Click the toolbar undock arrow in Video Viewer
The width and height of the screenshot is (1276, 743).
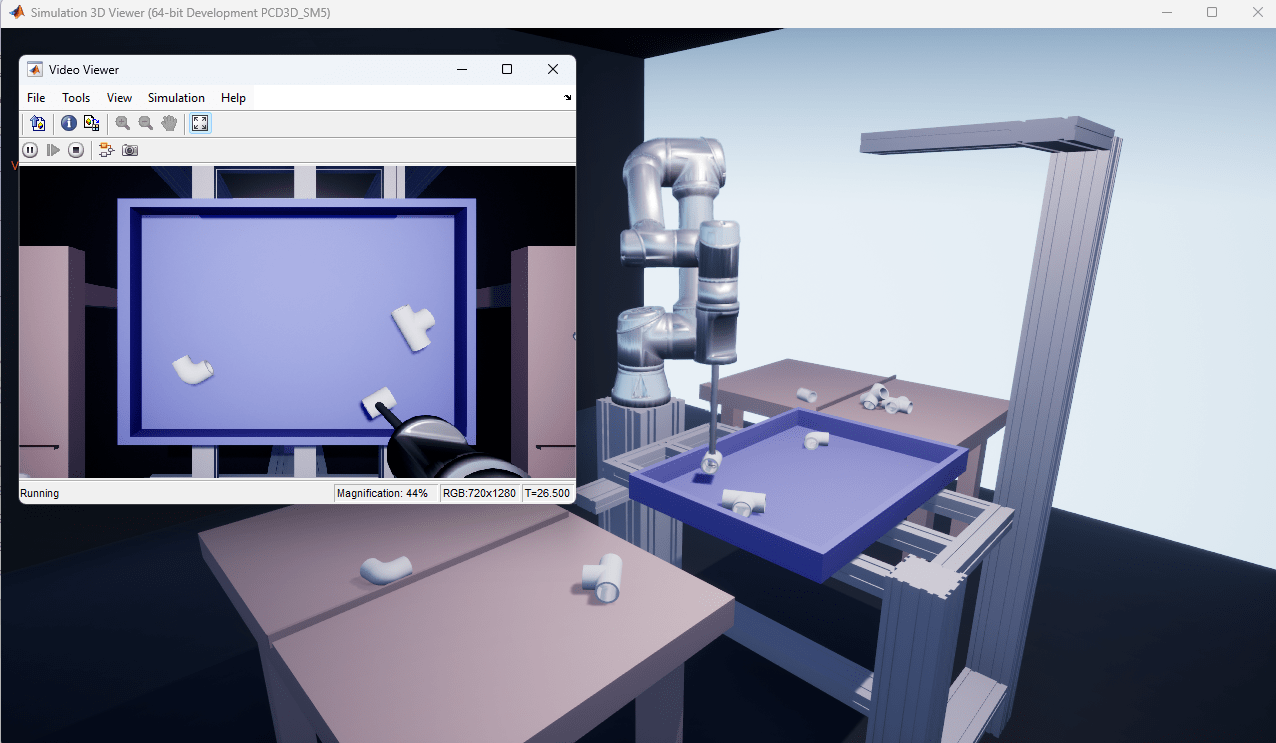click(568, 97)
